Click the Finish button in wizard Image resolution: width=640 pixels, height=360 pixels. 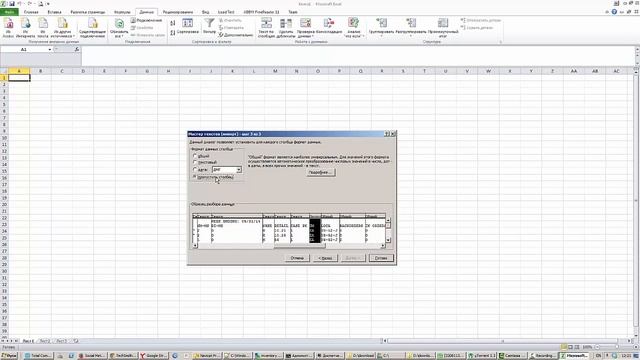click(381, 258)
